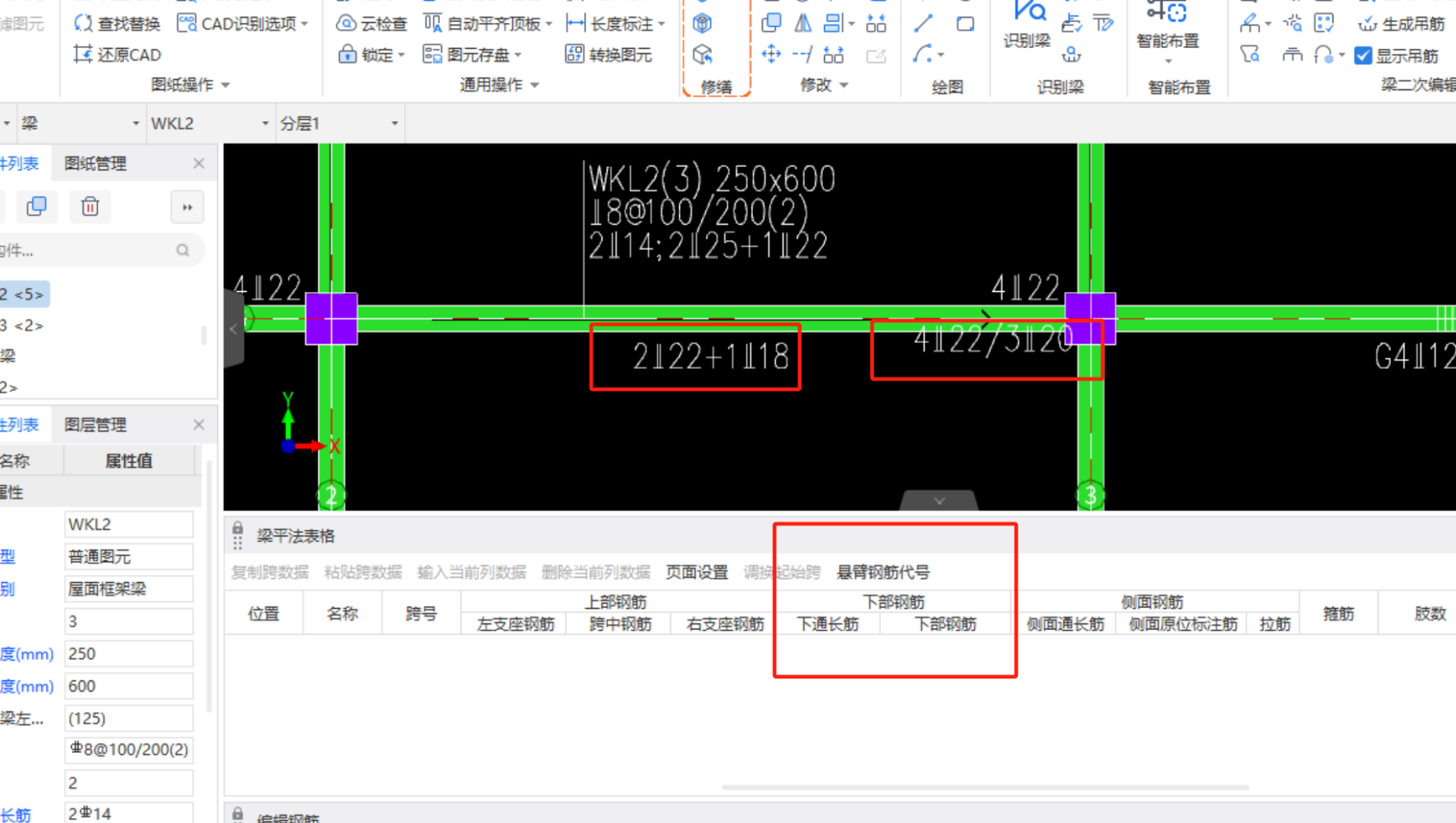Click the trash delete icon in component panel
The width and height of the screenshot is (1456, 823).
[x=90, y=207]
